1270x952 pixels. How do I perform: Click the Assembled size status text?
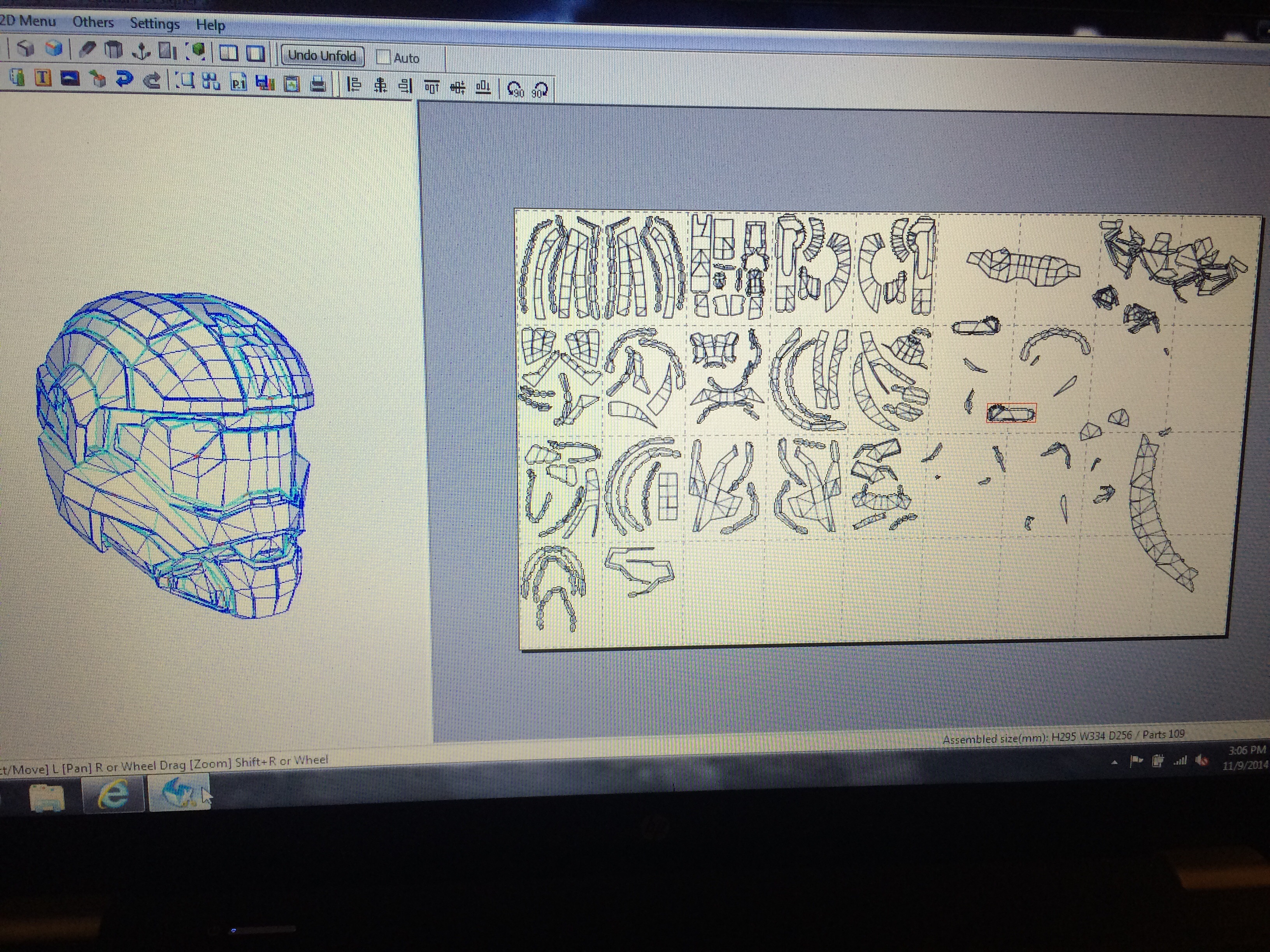pos(1063,736)
